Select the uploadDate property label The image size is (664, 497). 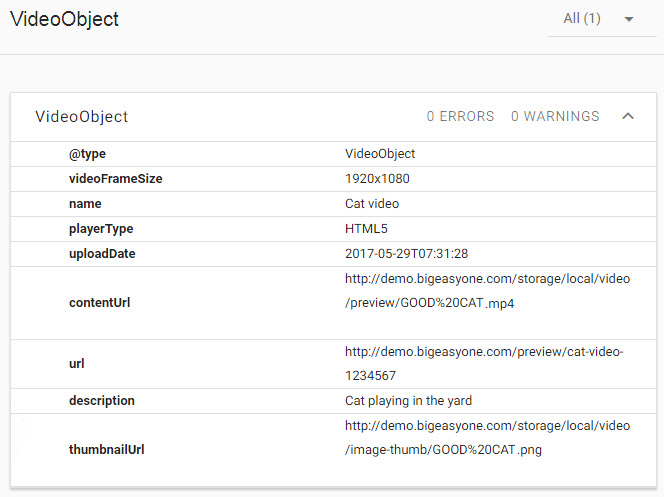[x=102, y=254]
